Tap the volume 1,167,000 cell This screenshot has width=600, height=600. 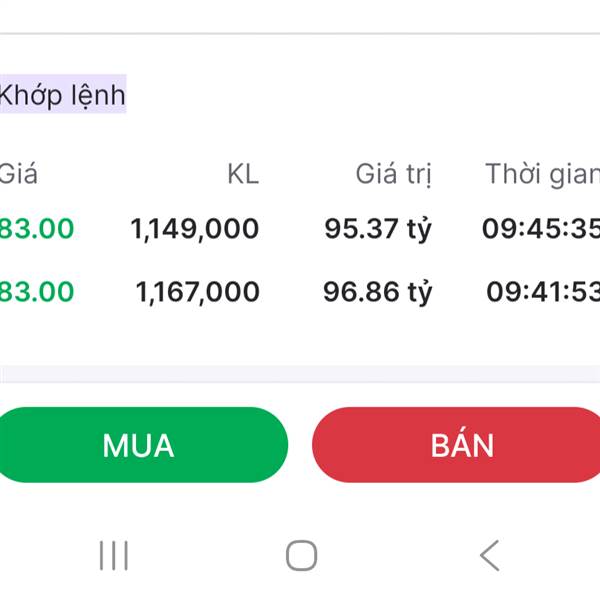pos(198,292)
